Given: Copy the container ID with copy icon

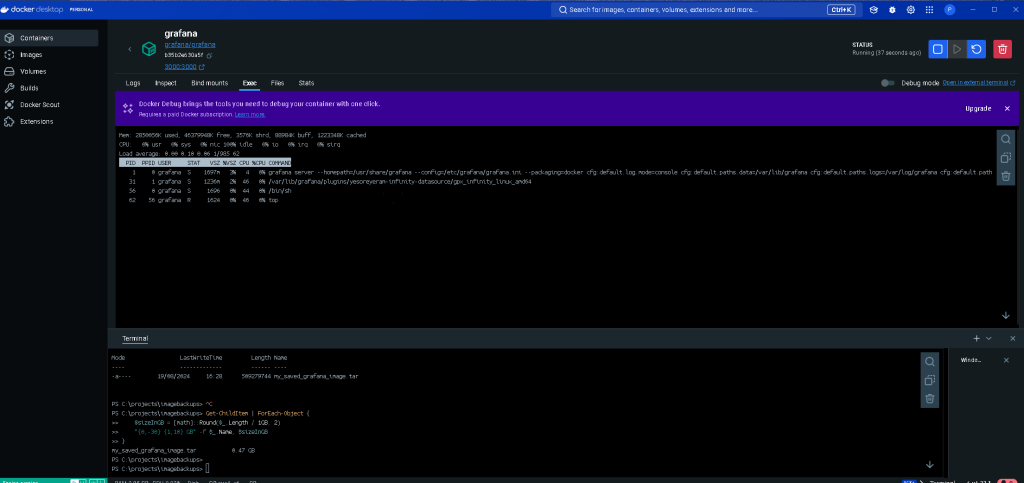Looking at the screenshot, I should pos(210,55).
